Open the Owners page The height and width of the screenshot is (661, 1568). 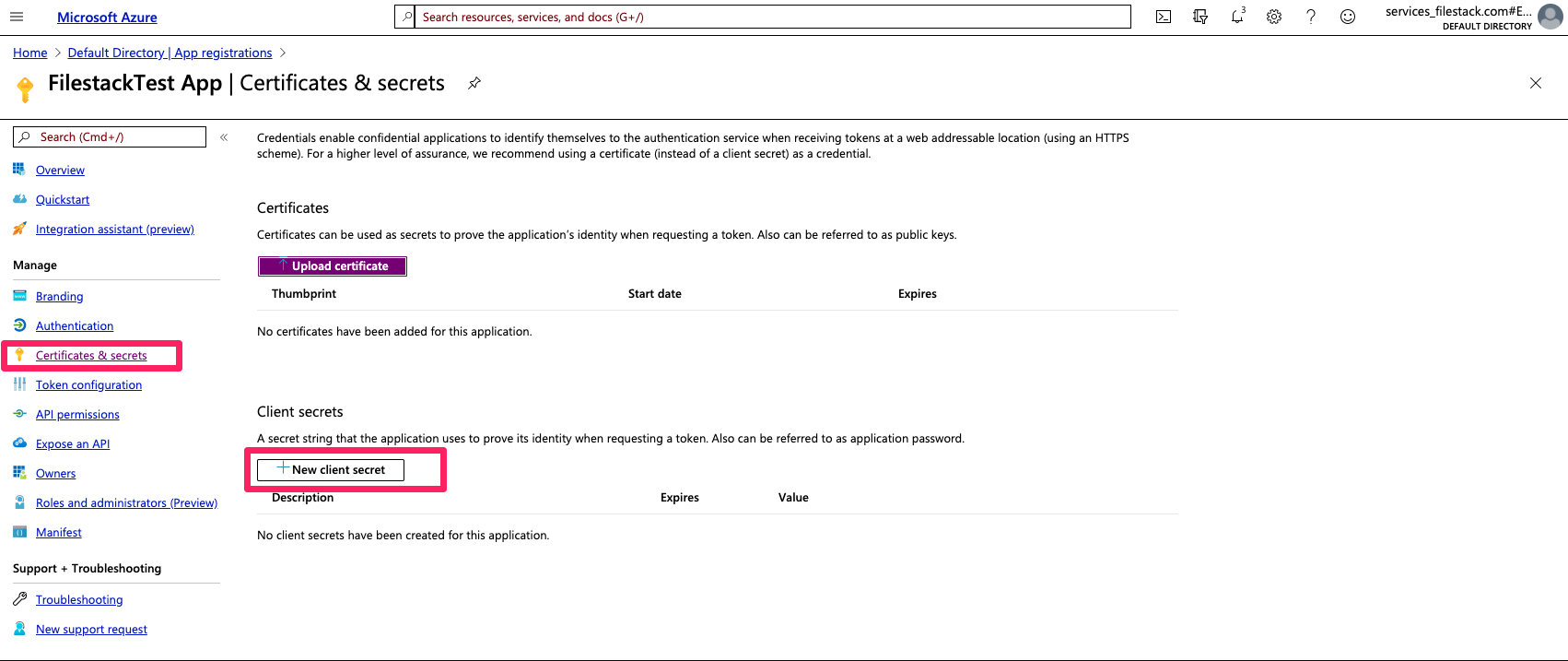point(56,474)
